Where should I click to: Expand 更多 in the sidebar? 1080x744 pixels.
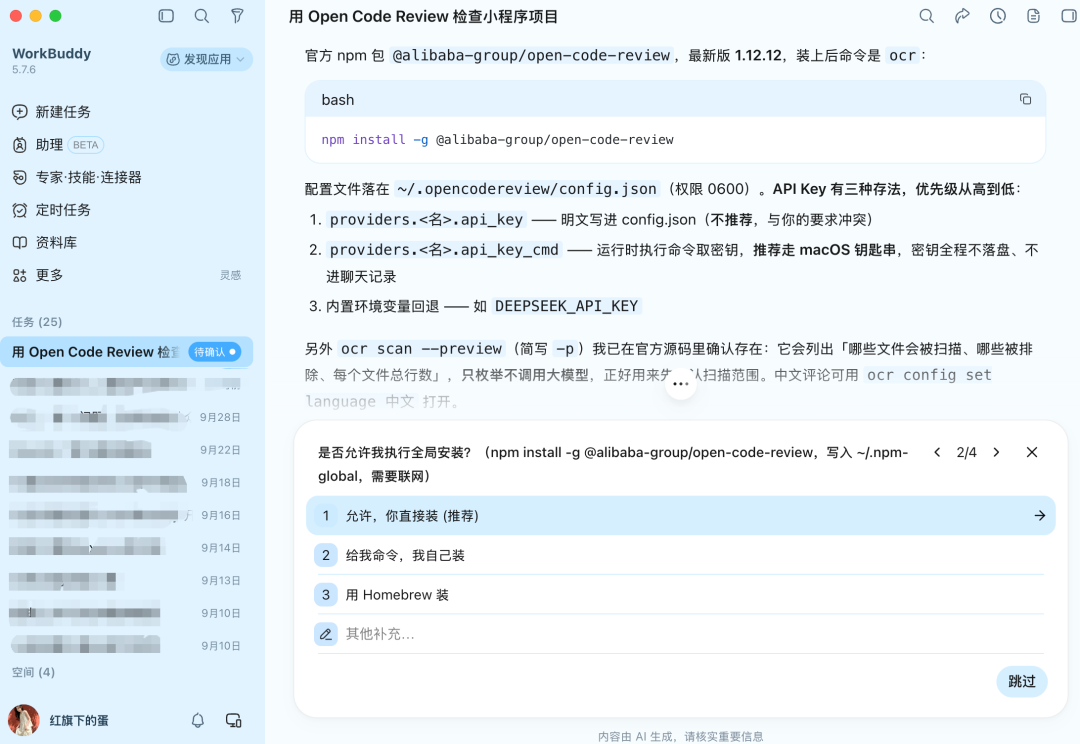(x=38, y=276)
